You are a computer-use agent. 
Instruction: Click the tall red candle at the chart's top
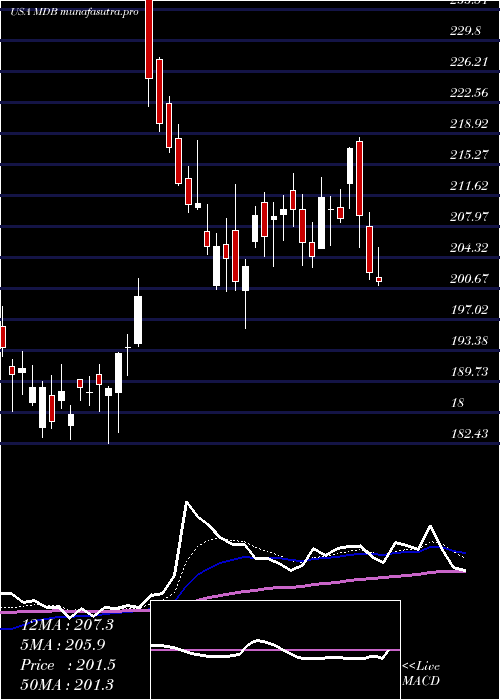[x=149, y=39]
